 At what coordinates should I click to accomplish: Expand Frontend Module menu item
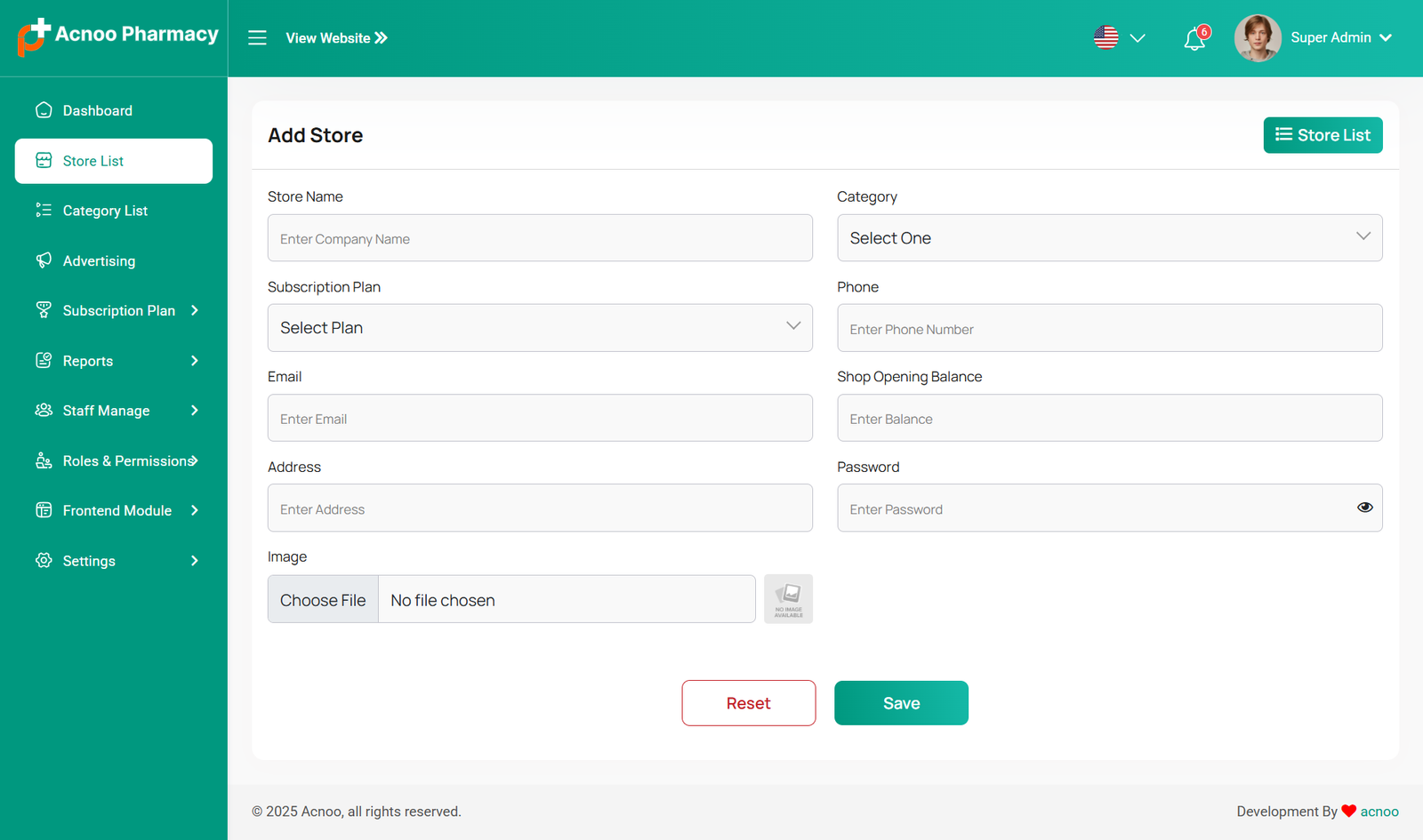(x=114, y=510)
